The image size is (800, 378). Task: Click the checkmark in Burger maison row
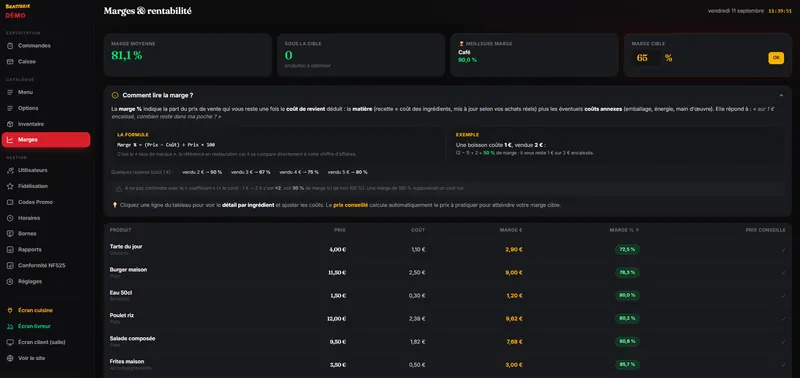click(x=783, y=272)
